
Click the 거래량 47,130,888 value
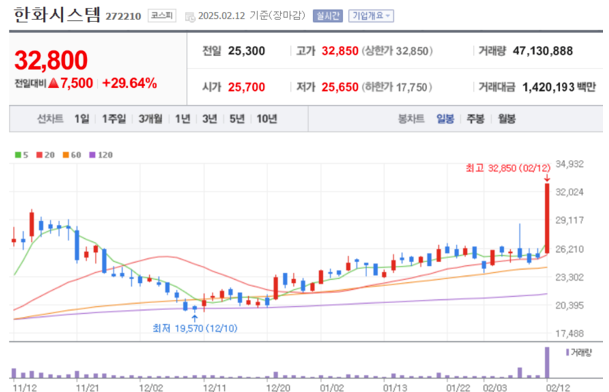[543, 51]
